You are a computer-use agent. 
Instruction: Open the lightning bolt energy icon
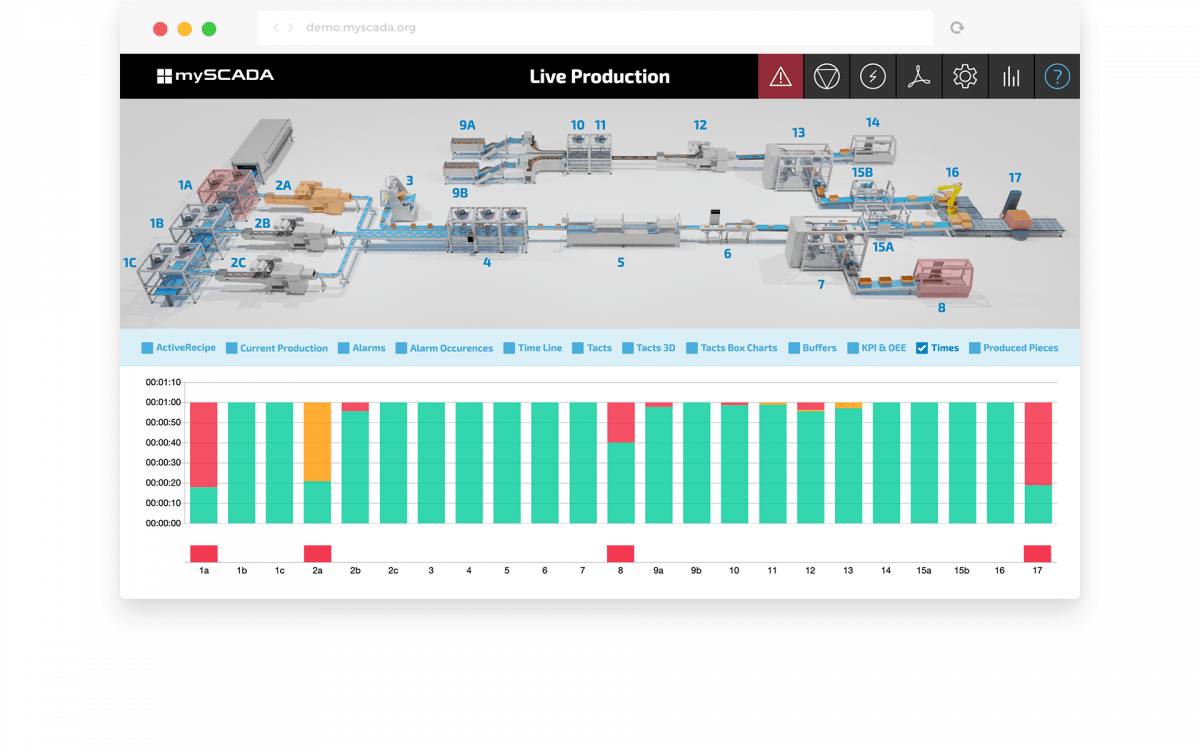(x=872, y=77)
